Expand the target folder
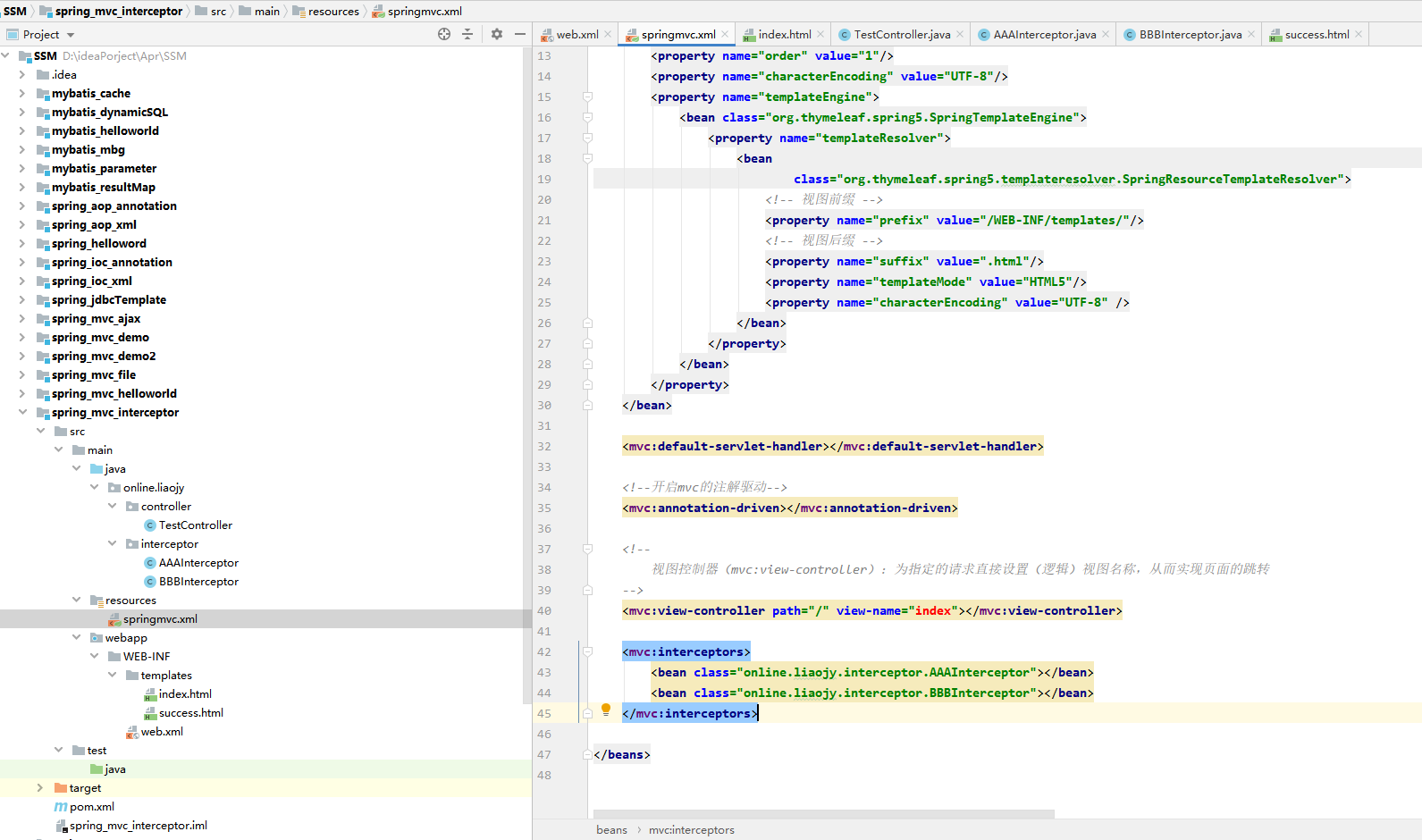The width and height of the screenshot is (1422, 840). point(40,788)
